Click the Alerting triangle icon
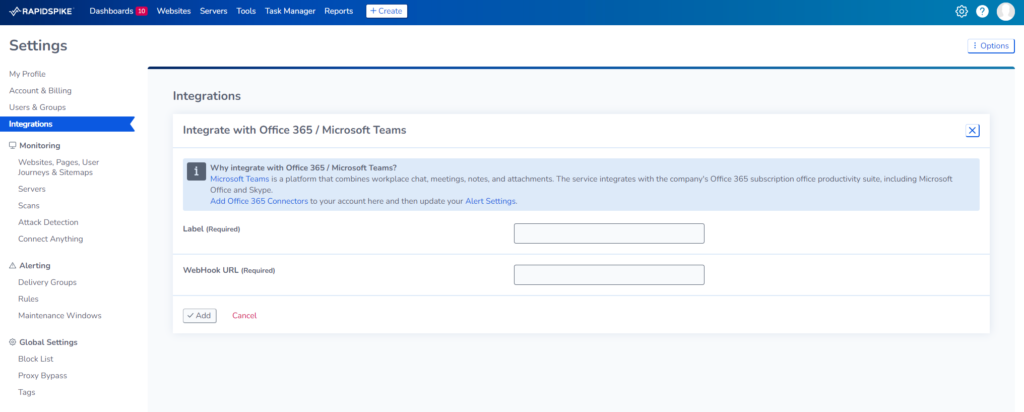 pyautogui.click(x=12, y=266)
